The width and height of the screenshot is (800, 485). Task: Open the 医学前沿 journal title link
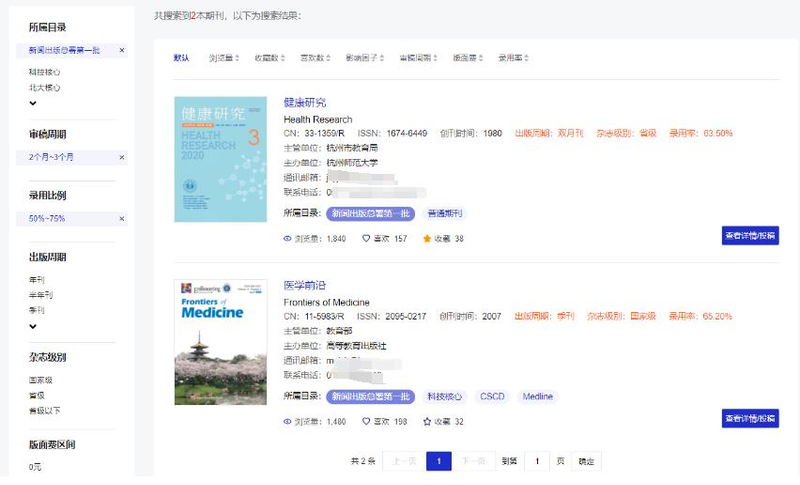pyautogui.click(x=305, y=286)
